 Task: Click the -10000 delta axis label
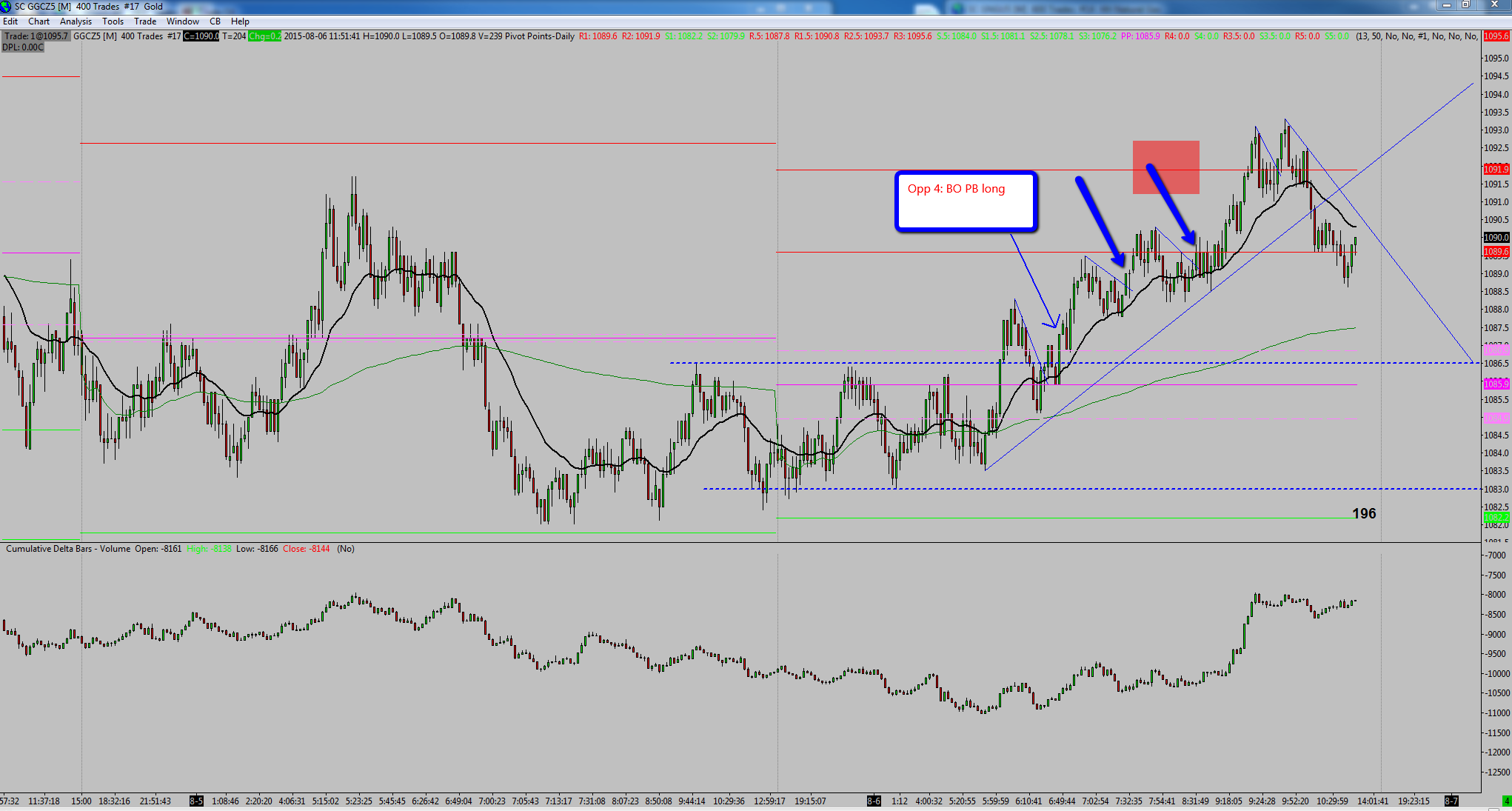click(1496, 674)
